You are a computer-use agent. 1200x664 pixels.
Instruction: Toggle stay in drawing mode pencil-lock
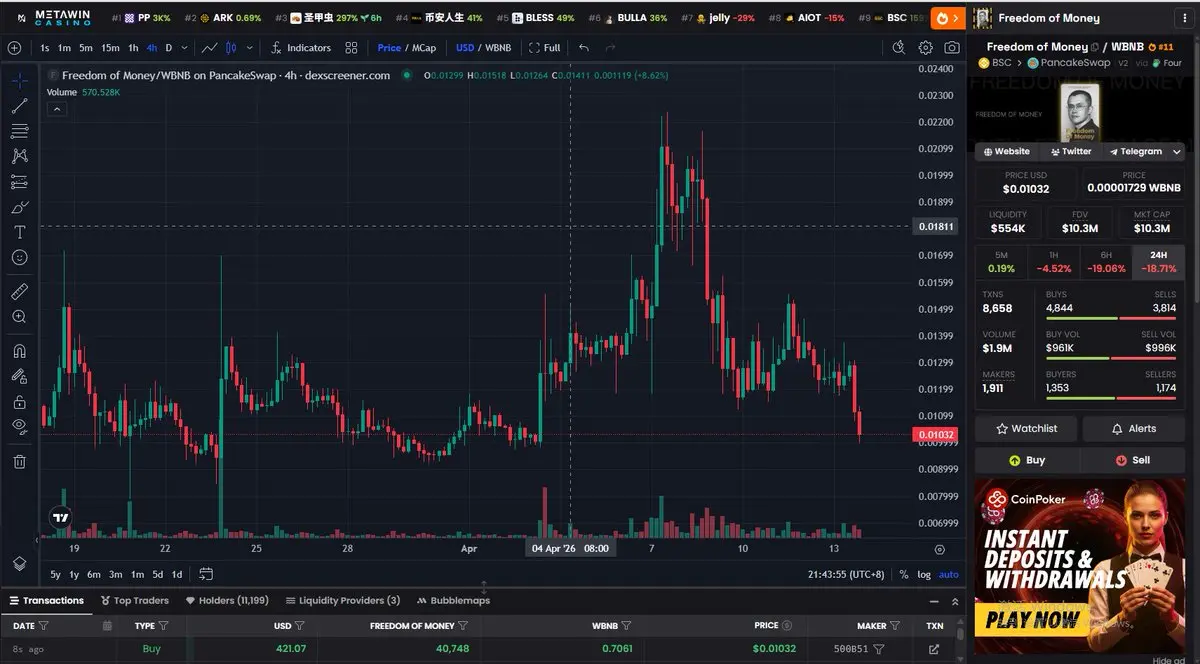point(19,376)
